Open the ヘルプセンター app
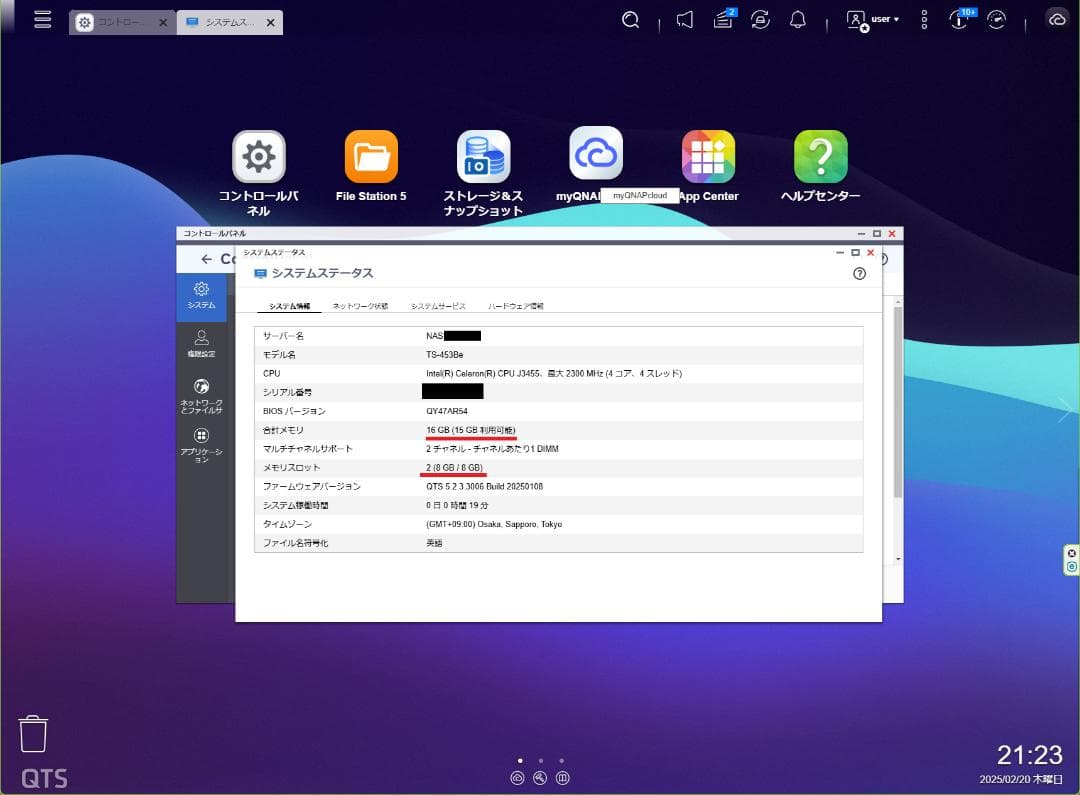The width and height of the screenshot is (1080, 795). (x=821, y=155)
